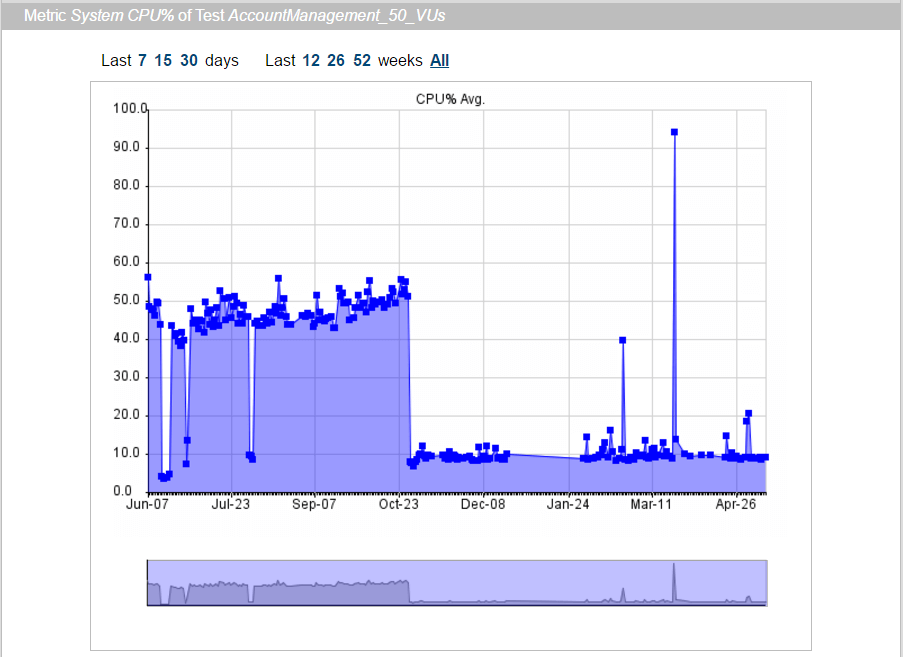Click the CPU% Avg. chart title
The height and width of the screenshot is (657, 903).
pos(449,99)
